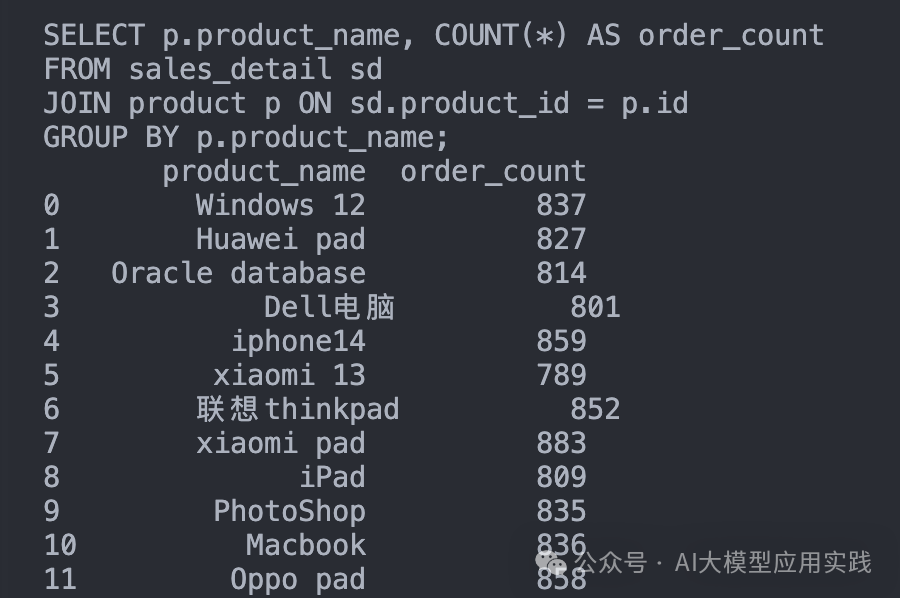Click the 'iPad' product cell
The width and height of the screenshot is (900, 598).
[x=332, y=477]
